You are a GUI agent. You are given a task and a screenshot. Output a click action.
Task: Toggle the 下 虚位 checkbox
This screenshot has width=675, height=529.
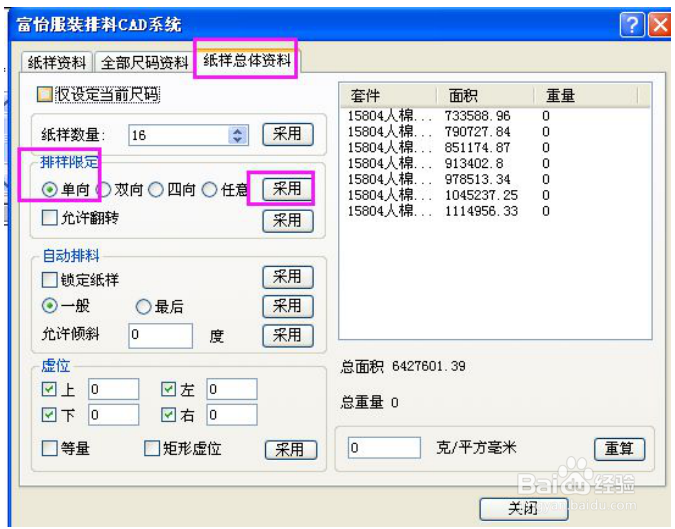click(x=49, y=415)
